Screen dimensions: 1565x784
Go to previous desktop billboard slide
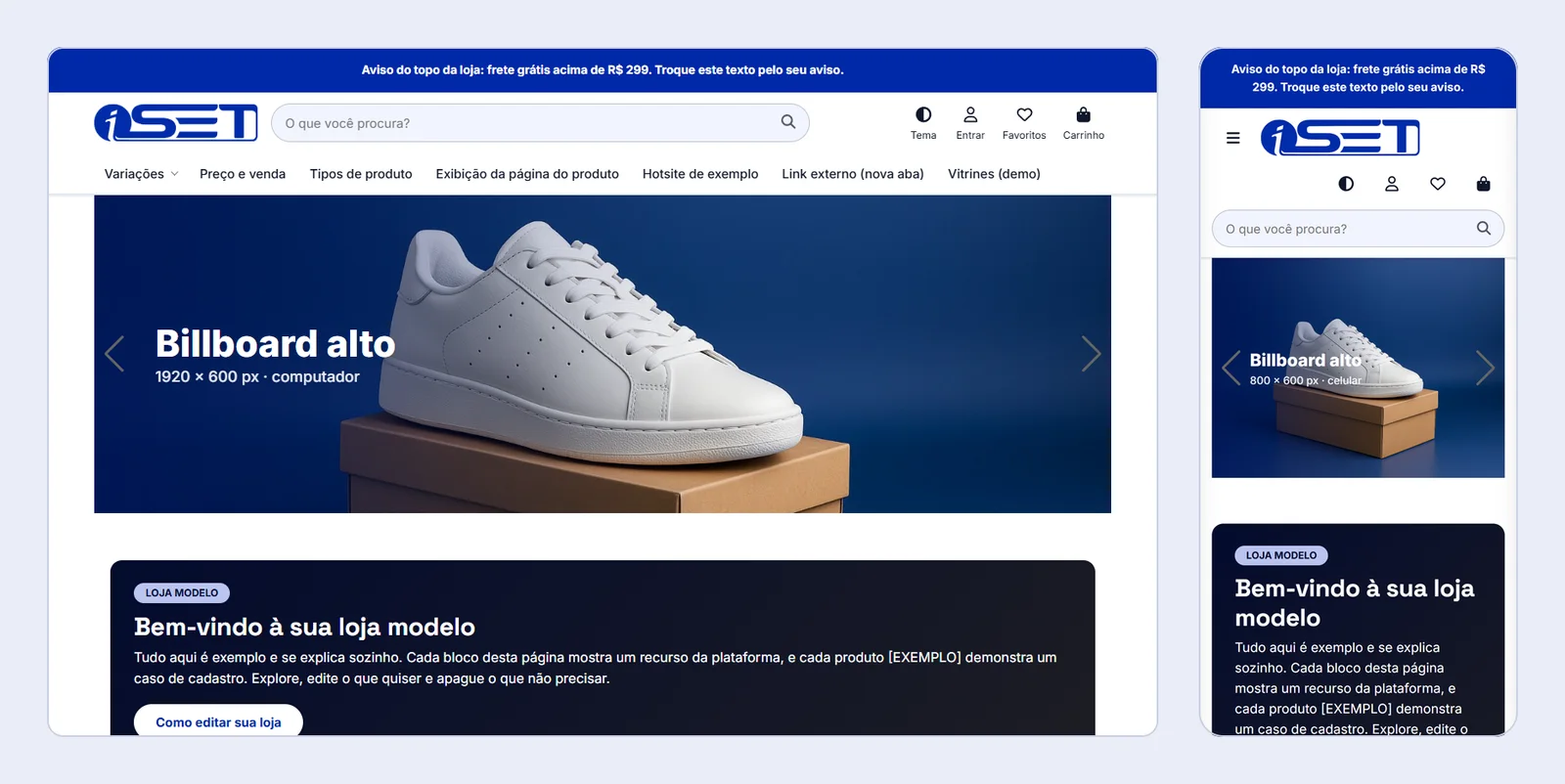pyautogui.click(x=114, y=354)
